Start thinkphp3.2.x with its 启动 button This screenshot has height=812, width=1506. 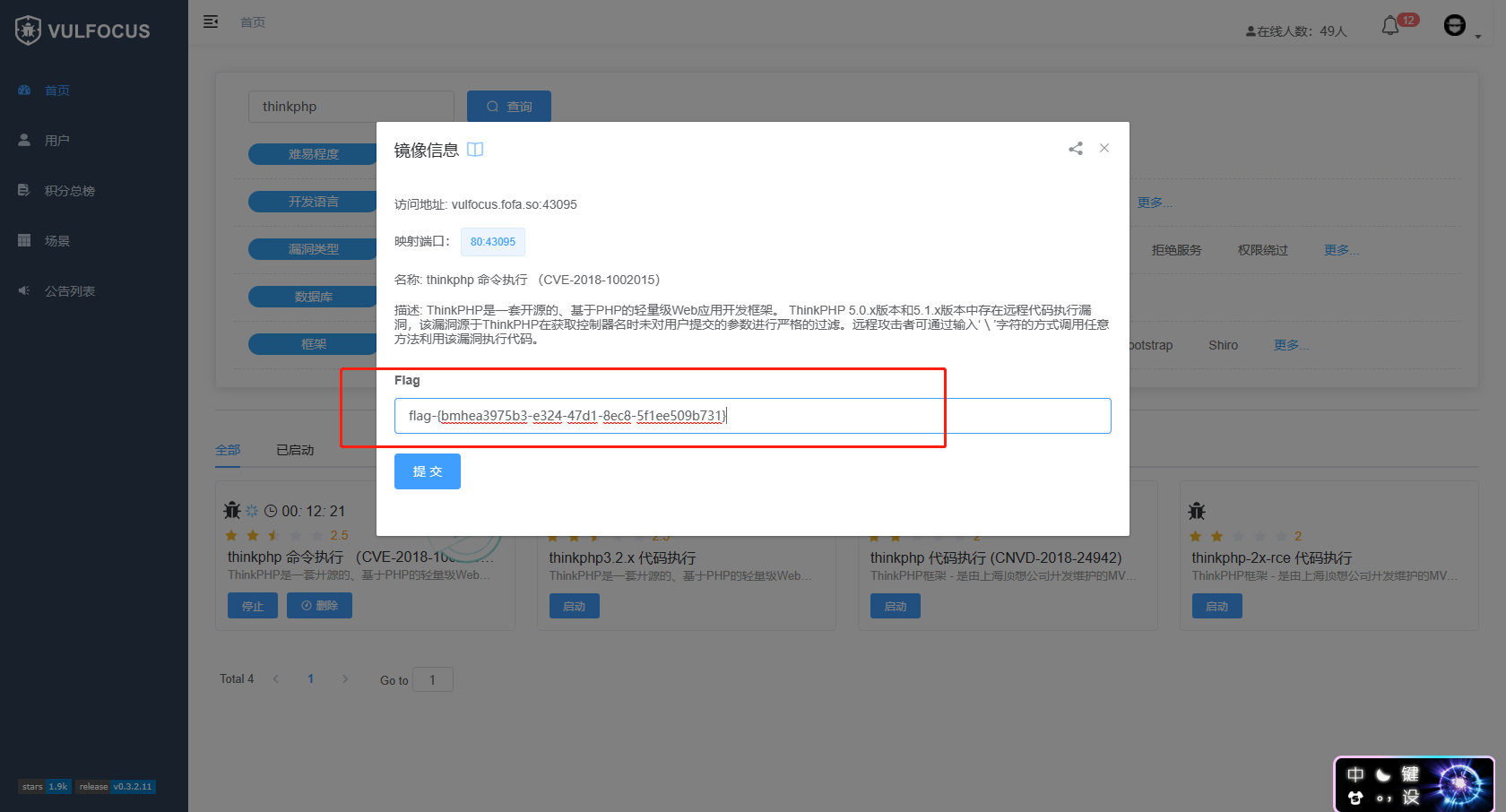(x=574, y=605)
